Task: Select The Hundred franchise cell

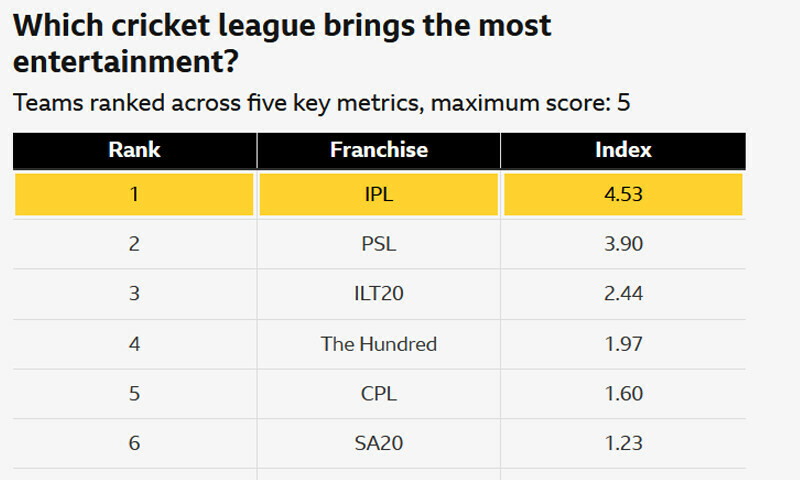Action: 378,344
